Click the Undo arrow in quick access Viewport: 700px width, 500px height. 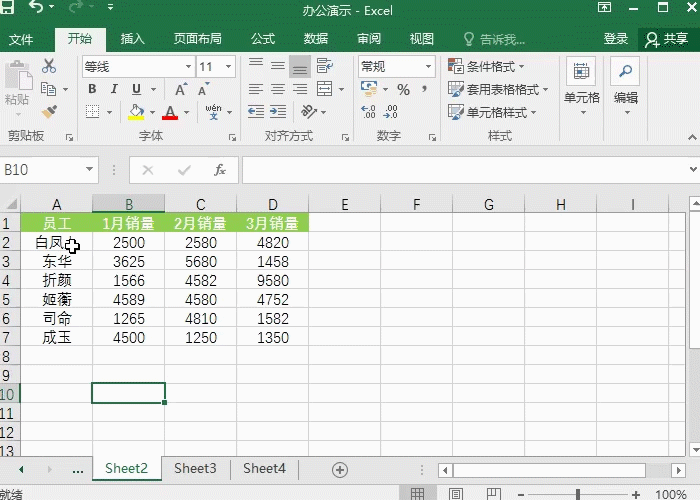(x=36, y=7)
